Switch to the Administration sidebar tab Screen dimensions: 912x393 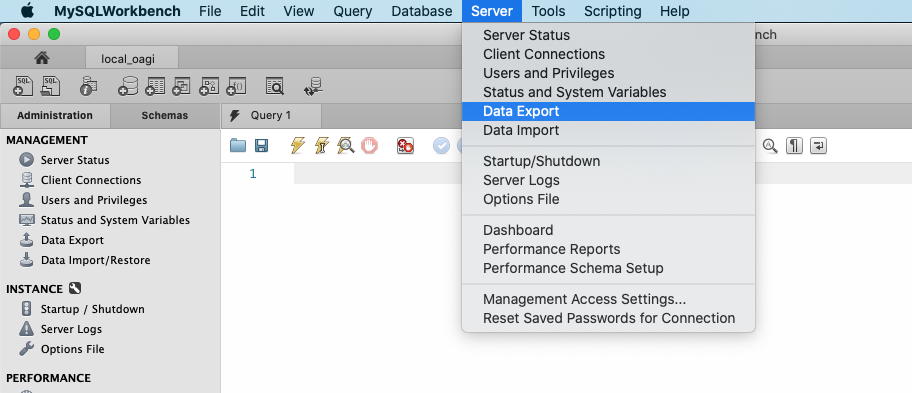coord(55,116)
